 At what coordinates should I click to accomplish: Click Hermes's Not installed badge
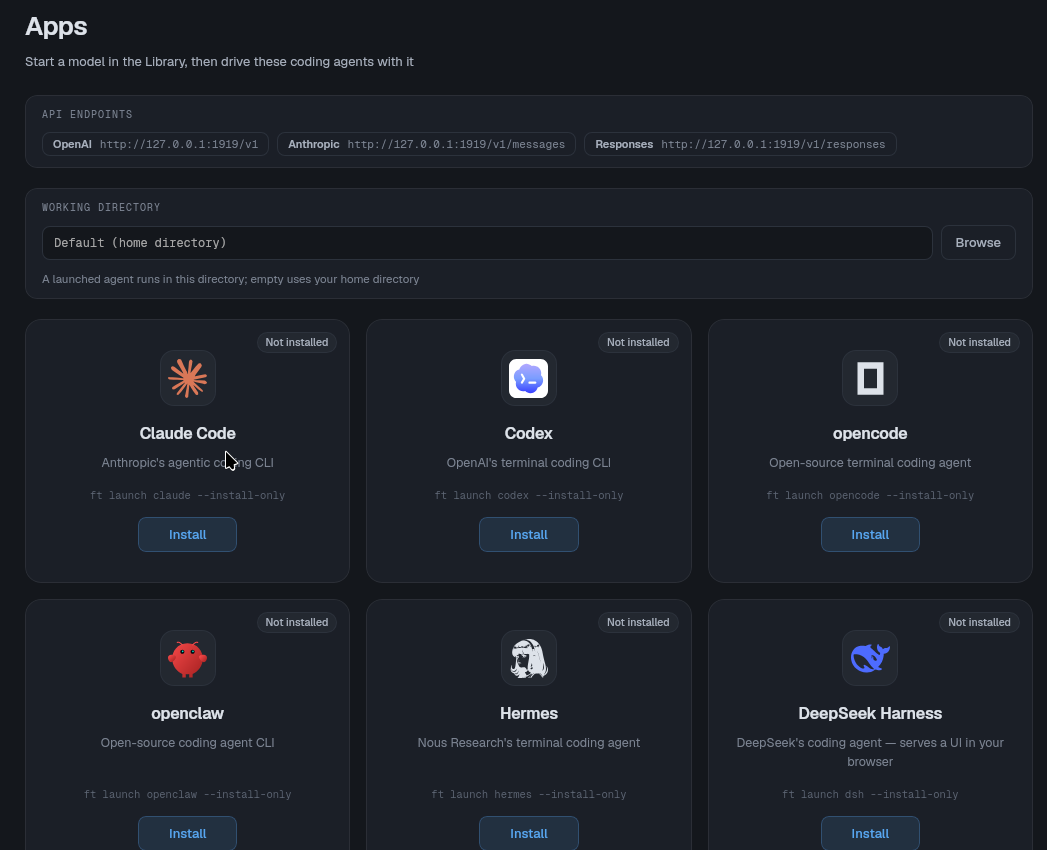coord(638,622)
